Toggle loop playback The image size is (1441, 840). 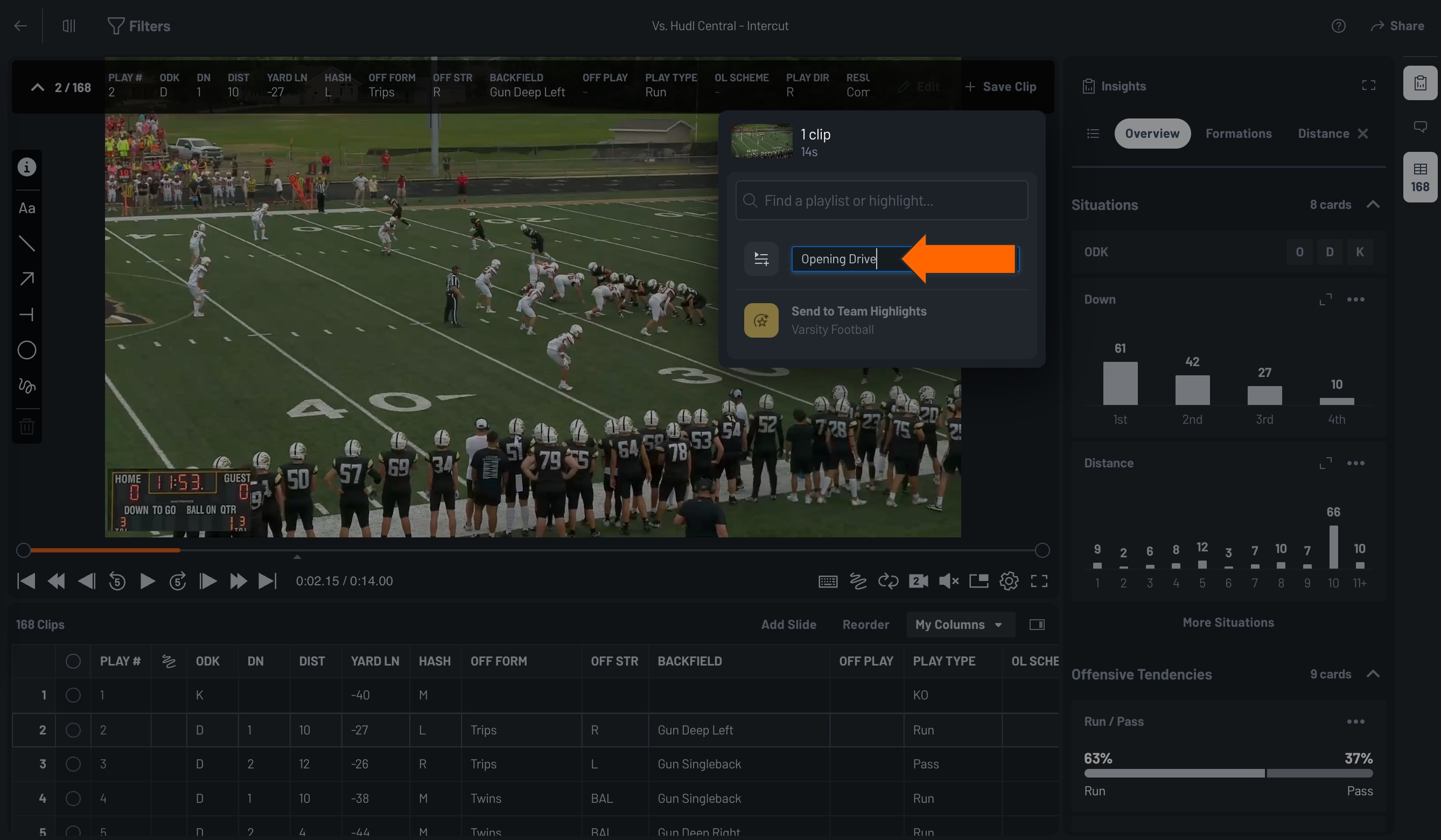click(x=888, y=580)
